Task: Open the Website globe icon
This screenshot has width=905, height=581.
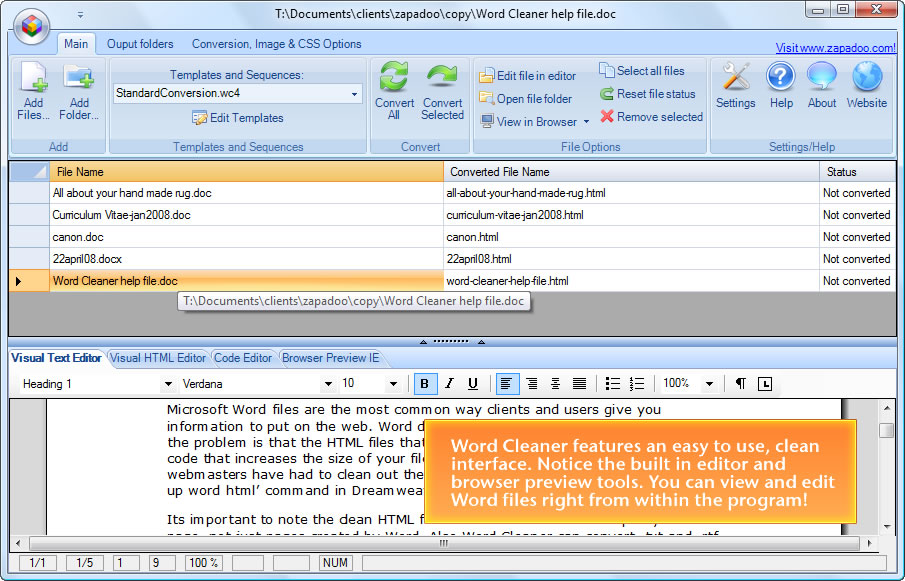Action: [x=866, y=77]
